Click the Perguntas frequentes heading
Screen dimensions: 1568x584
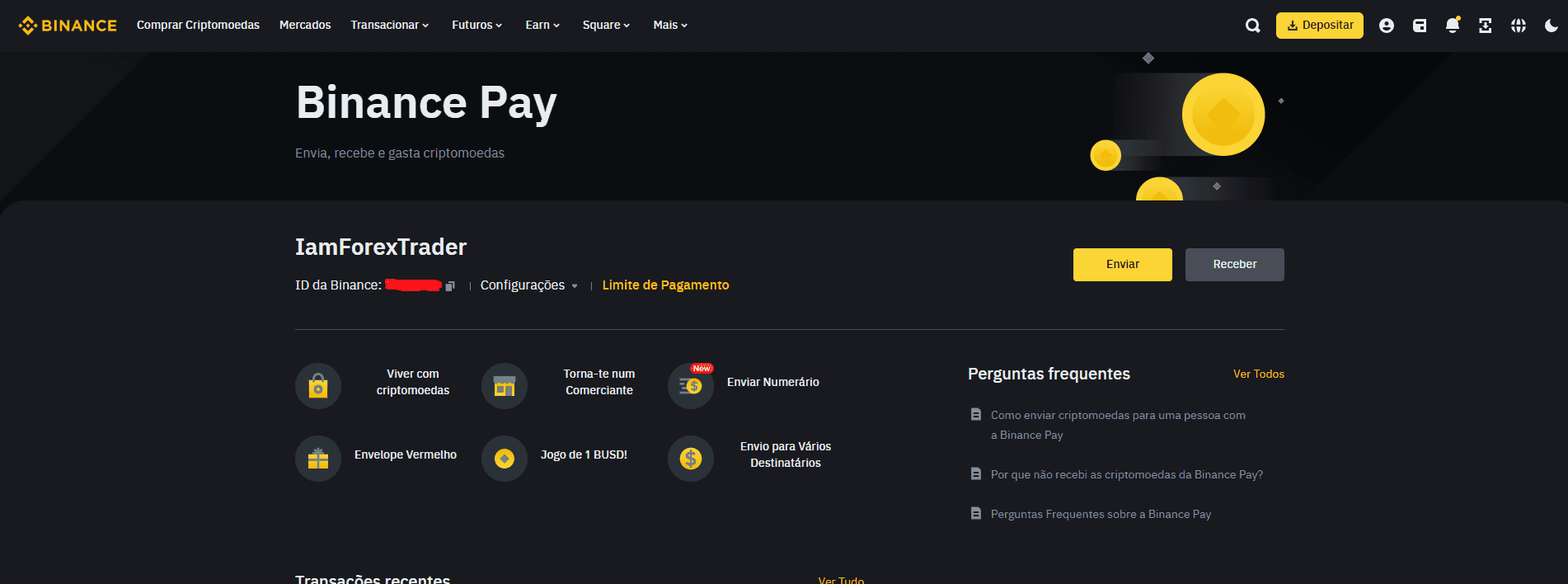click(1049, 374)
